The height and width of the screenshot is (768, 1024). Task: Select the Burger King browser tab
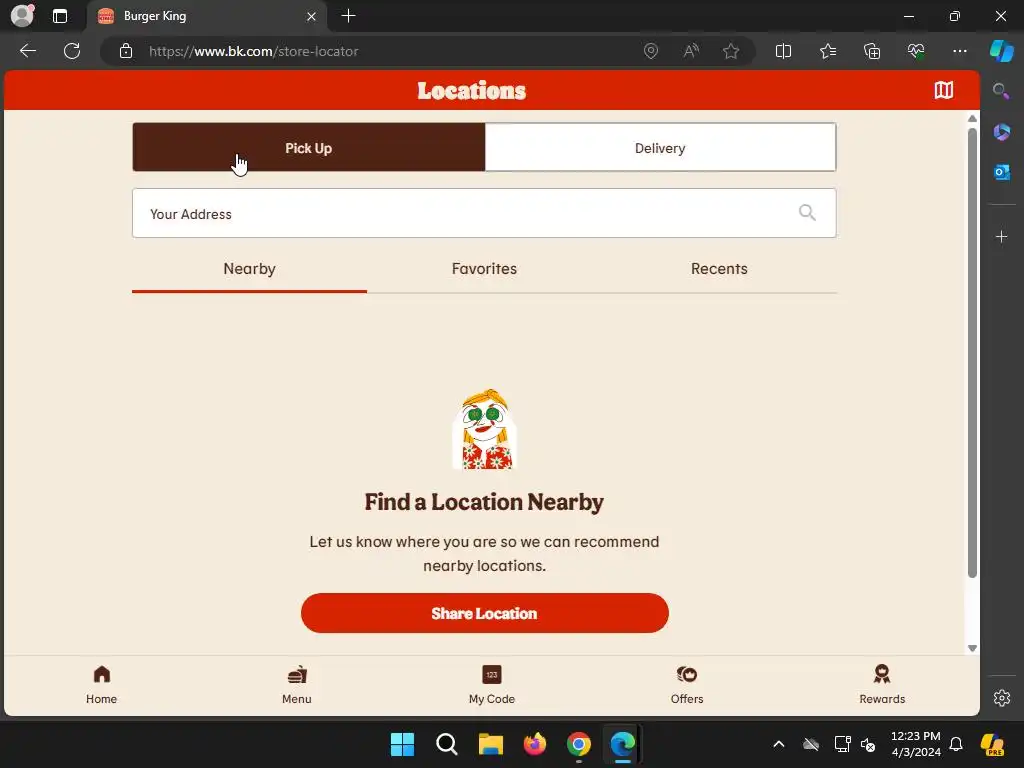click(x=206, y=16)
